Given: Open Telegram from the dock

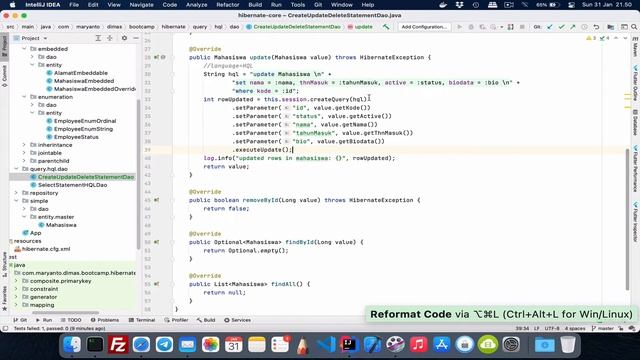Looking at the screenshot, I should click(164, 345).
